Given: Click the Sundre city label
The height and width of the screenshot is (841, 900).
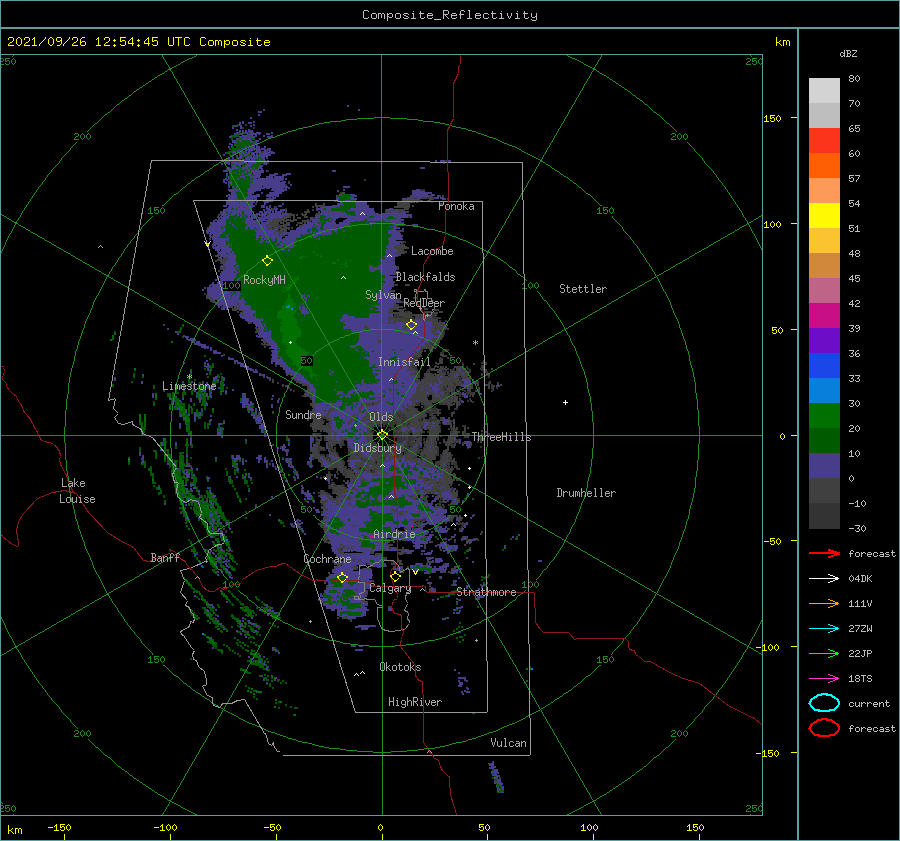Looking at the screenshot, I should [x=303, y=414].
